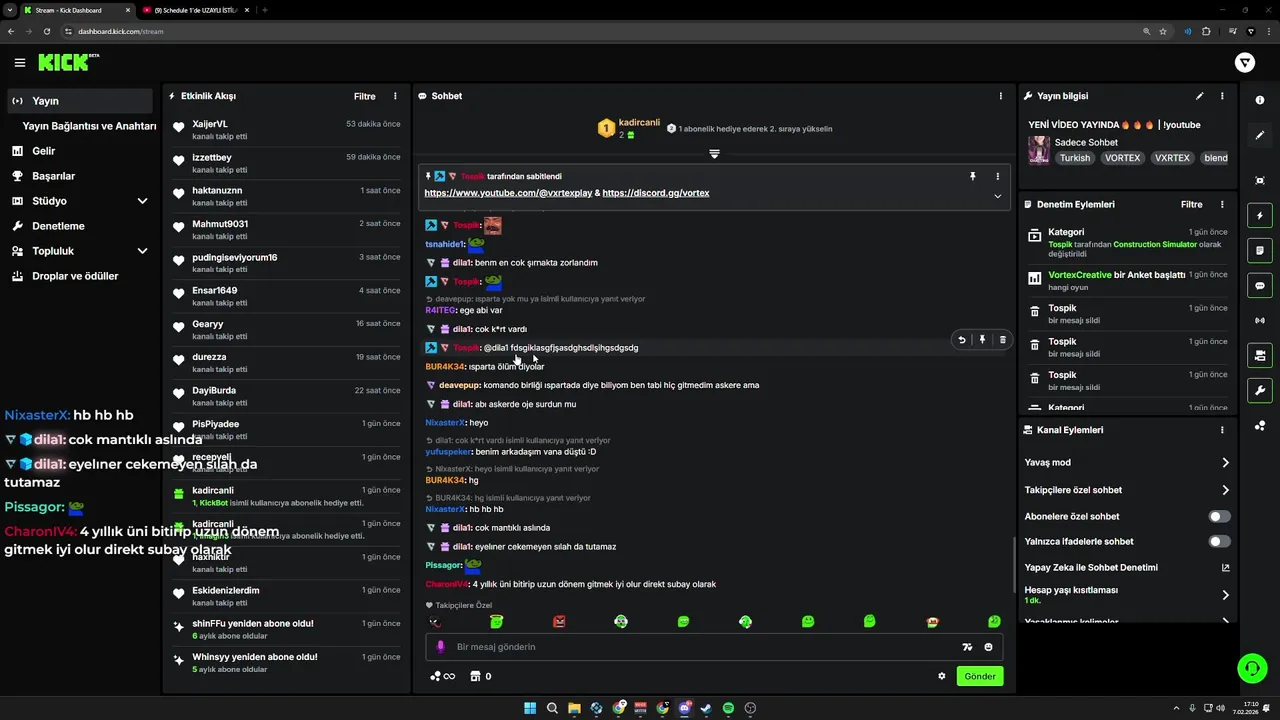Send message with Gönder button
The width and height of the screenshot is (1280, 720).
tap(979, 676)
